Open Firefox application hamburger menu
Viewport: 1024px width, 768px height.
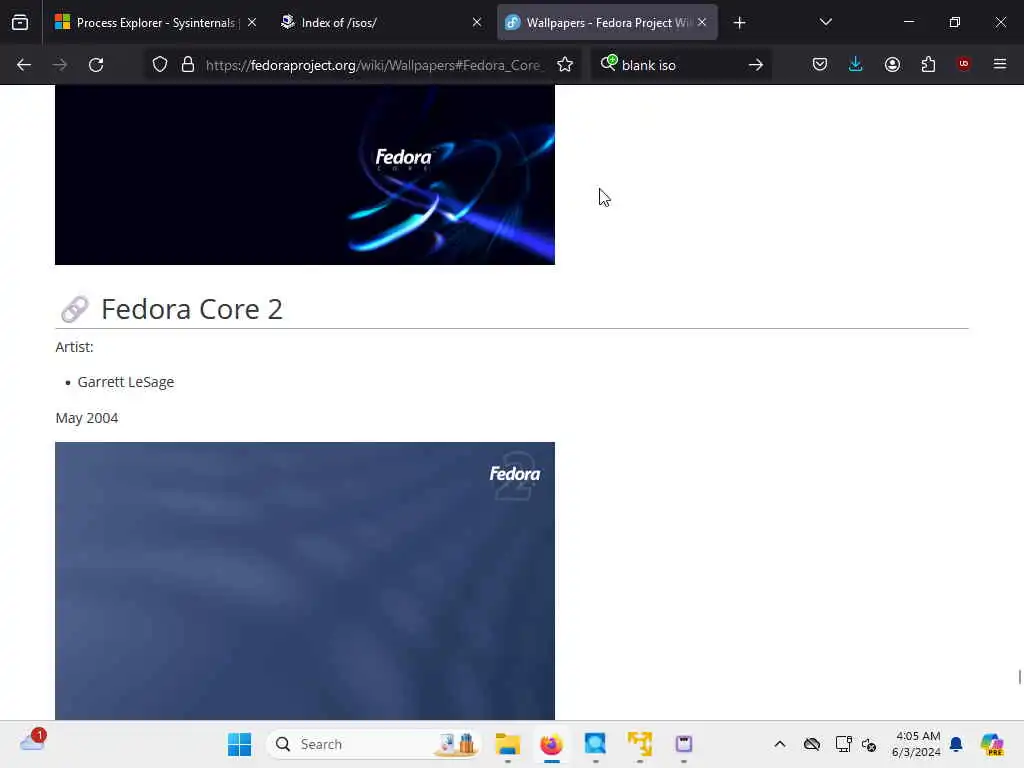[1000, 64]
